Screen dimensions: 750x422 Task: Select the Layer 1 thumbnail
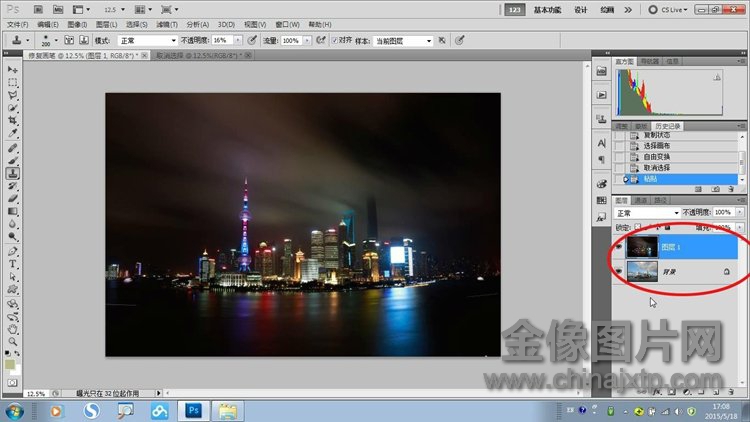(642, 247)
